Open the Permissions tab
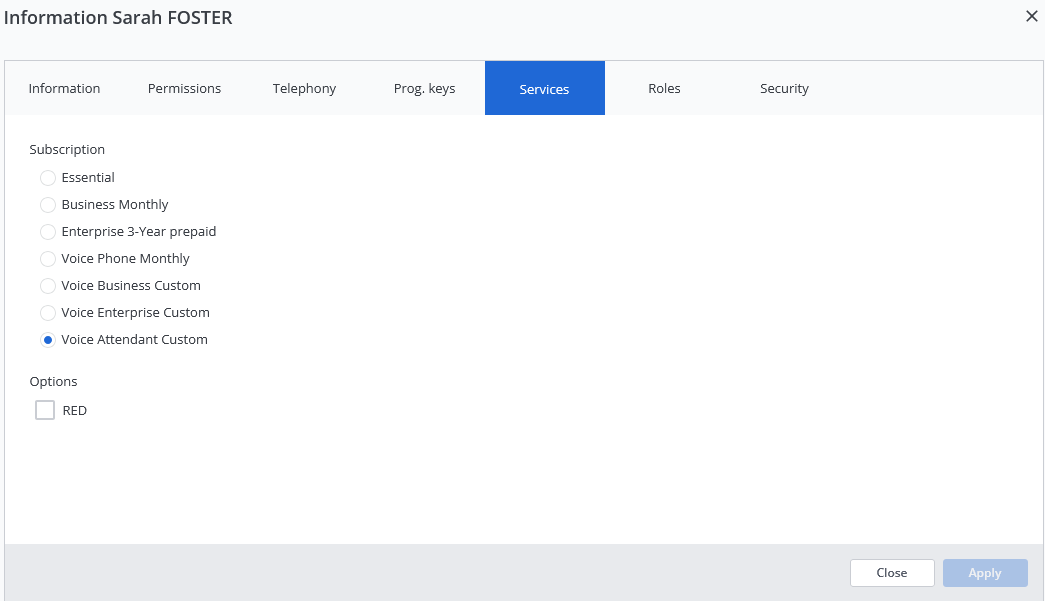 [184, 88]
